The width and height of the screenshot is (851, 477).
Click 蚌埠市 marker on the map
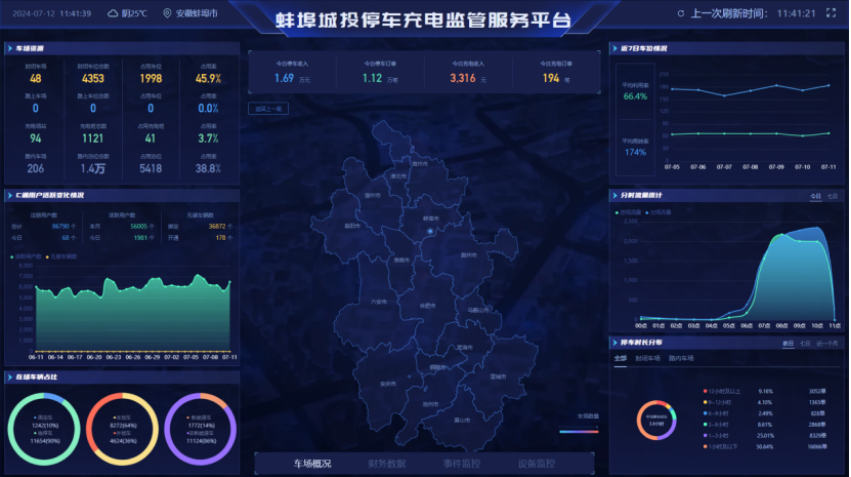click(x=430, y=230)
